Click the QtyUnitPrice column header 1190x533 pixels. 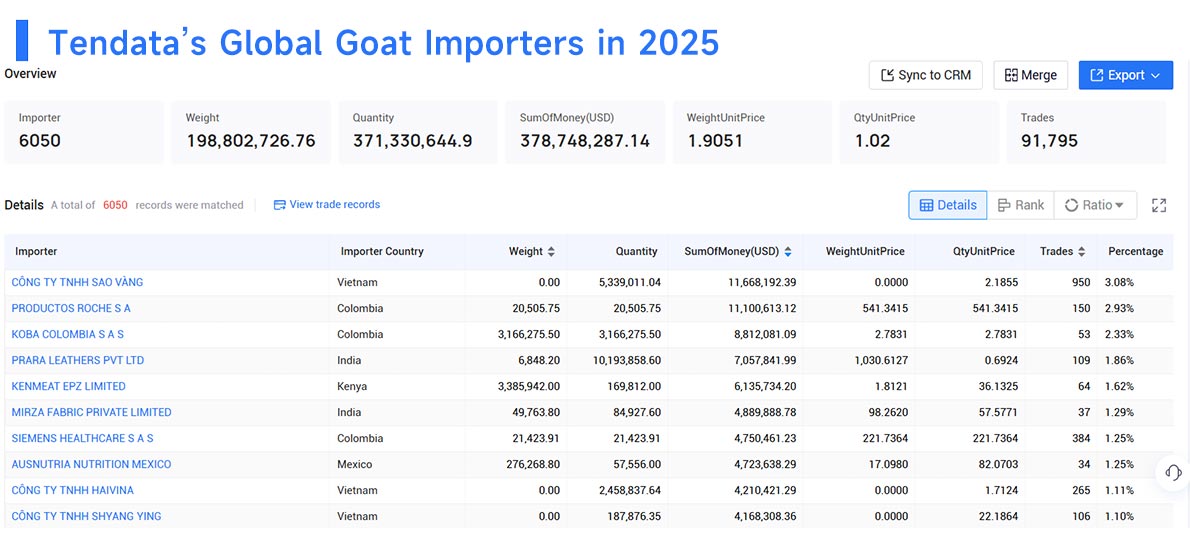984,251
